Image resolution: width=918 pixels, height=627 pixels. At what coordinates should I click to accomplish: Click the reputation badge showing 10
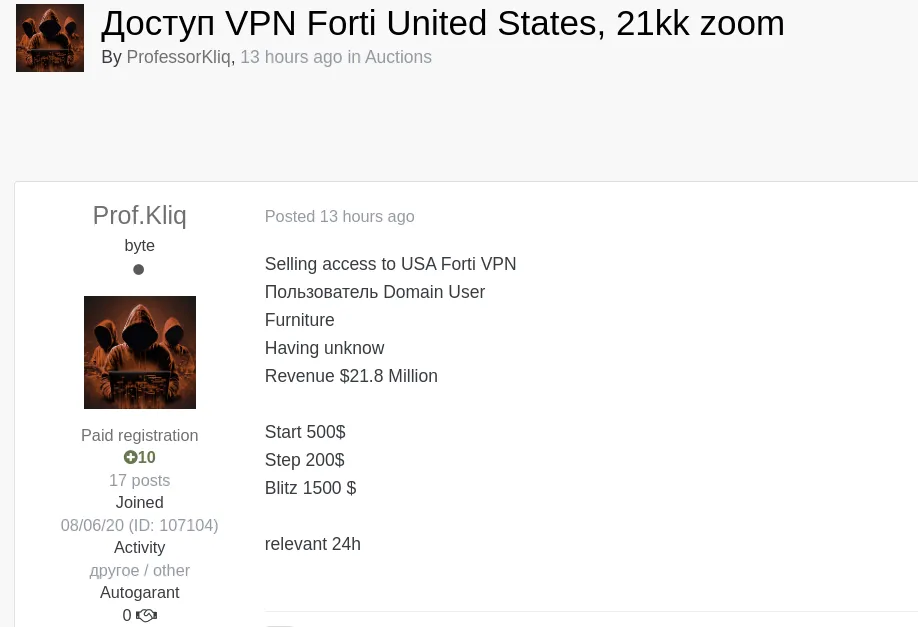pos(139,457)
